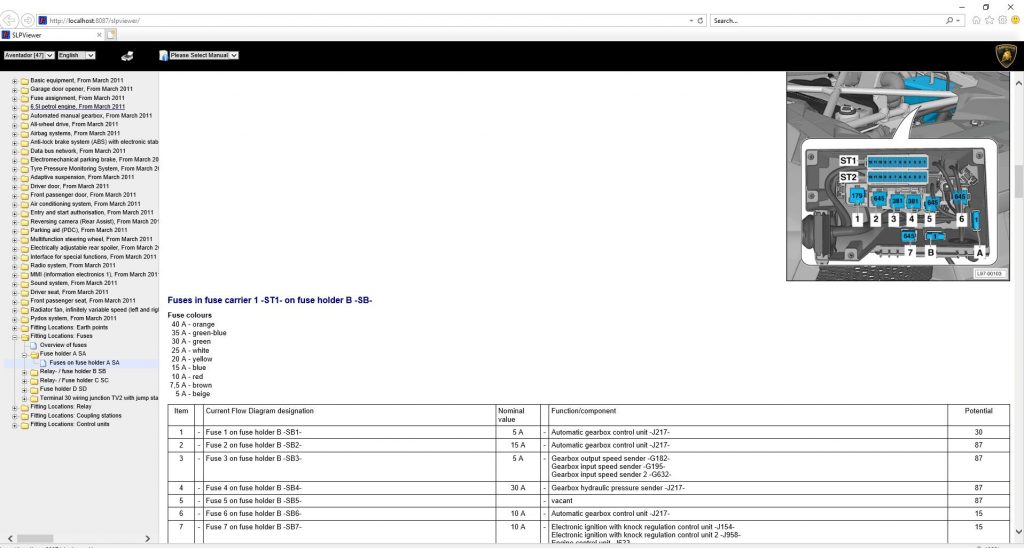
Task: Click the folder icon for Sound system
Action: click(x=24, y=283)
